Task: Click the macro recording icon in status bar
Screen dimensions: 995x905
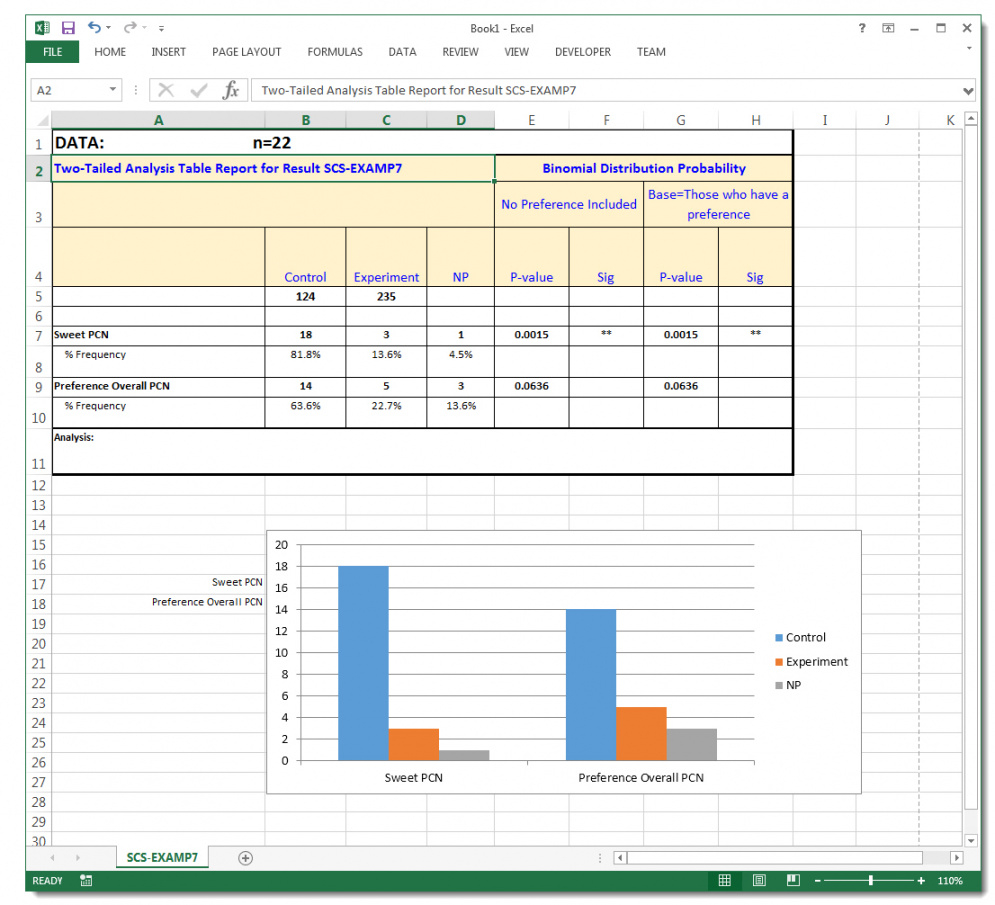Action: (x=86, y=881)
